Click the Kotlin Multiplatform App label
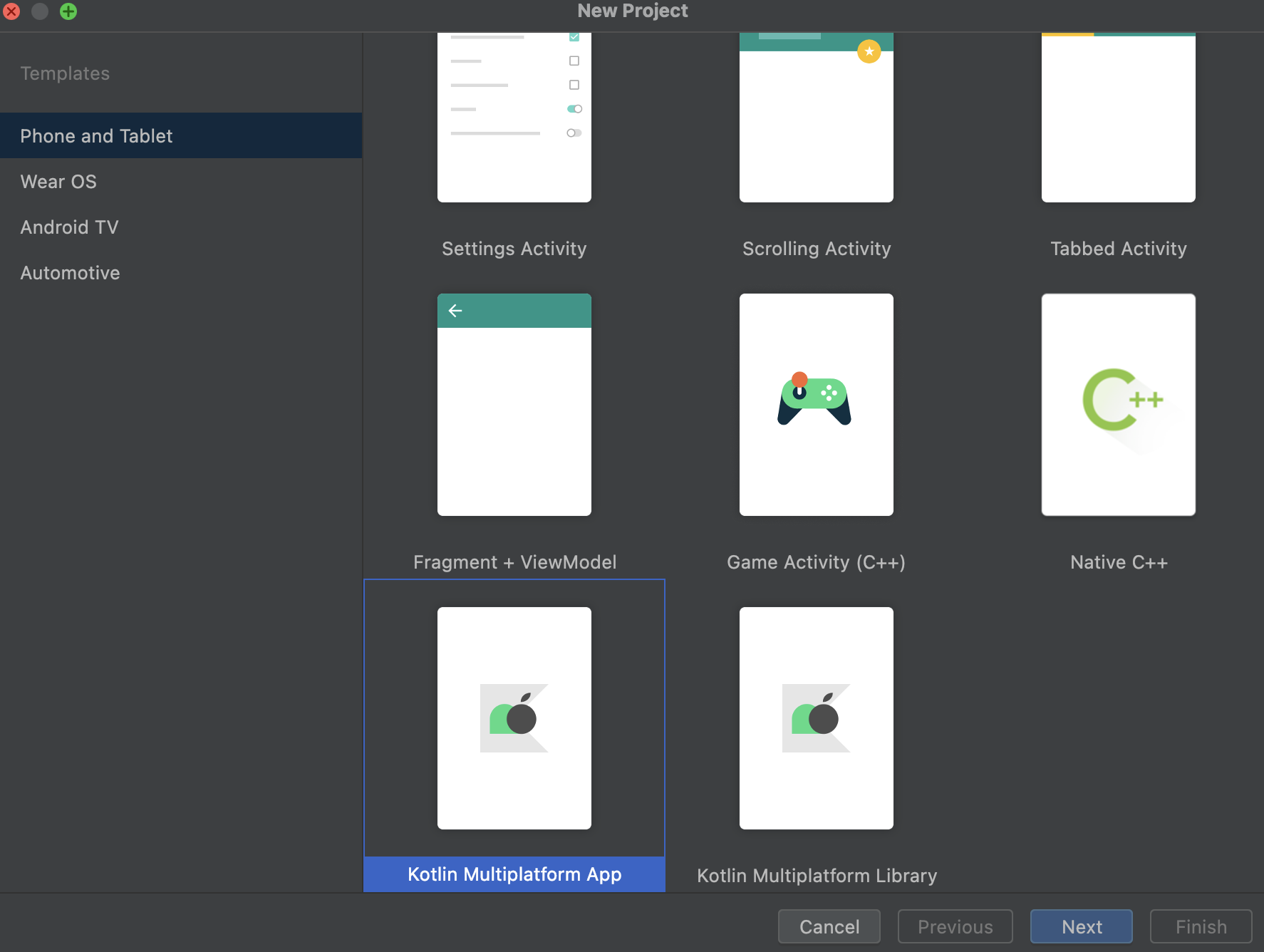Screen dimensions: 1264x952 coord(514,874)
